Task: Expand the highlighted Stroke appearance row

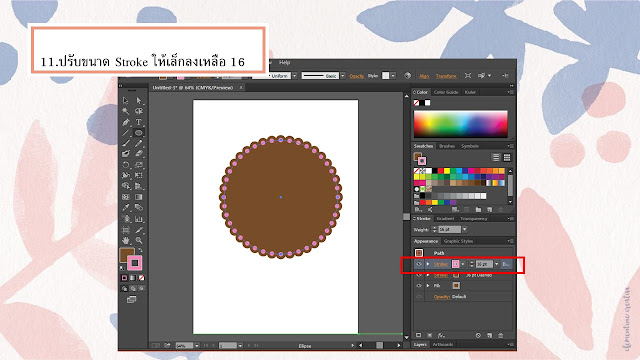Action: tap(428, 264)
